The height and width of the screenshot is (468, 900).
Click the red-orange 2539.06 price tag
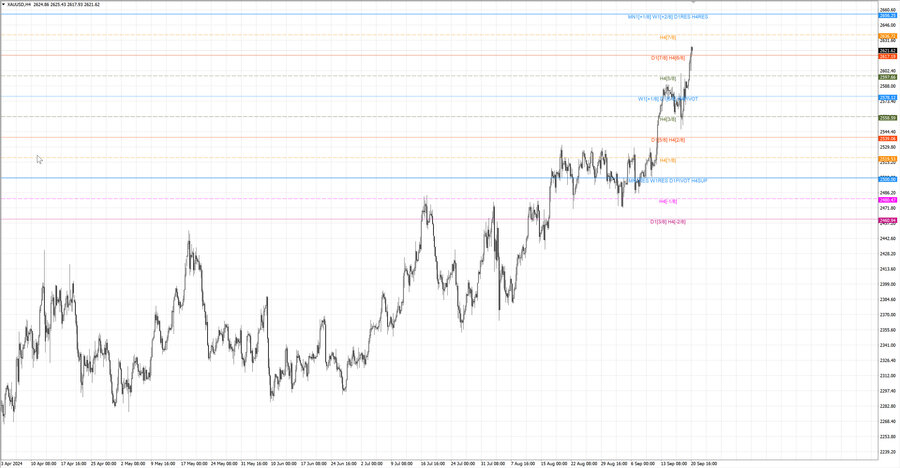click(887, 138)
